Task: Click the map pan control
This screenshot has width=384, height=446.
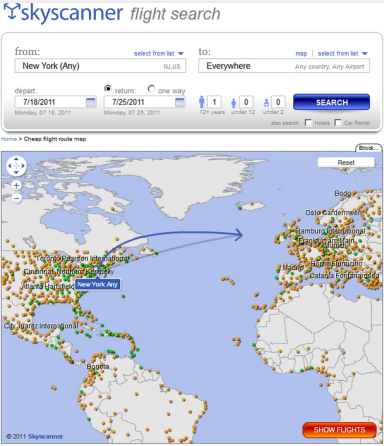Action: pos(16,166)
